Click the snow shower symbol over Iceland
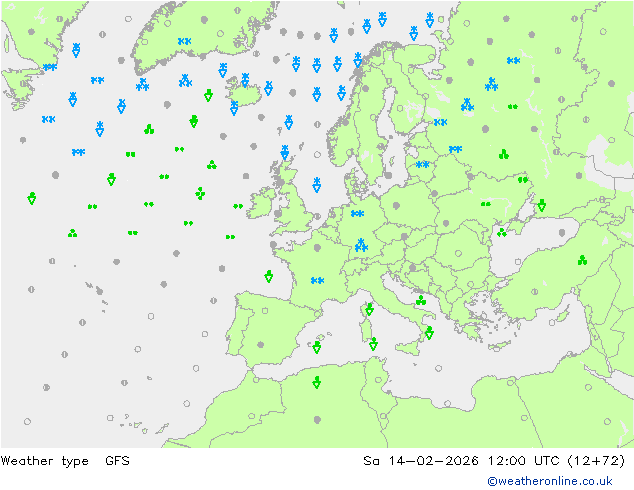The width and height of the screenshot is (634, 490). pyautogui.click(x=245, y=80)
